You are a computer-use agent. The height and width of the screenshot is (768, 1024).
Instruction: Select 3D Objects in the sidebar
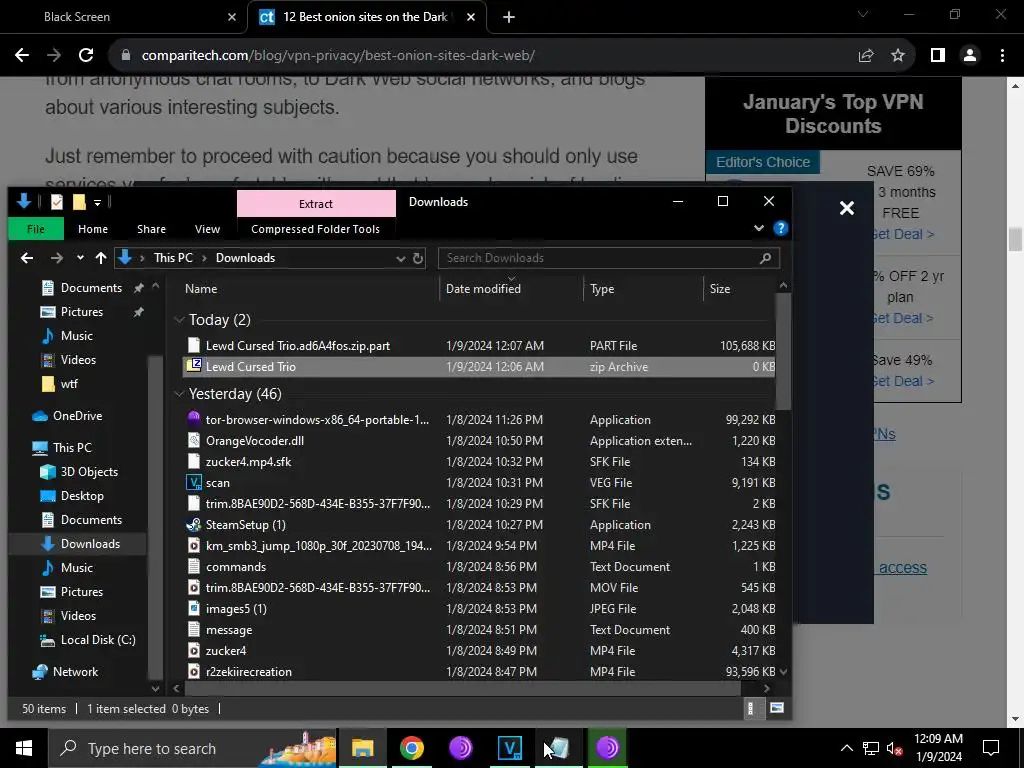coord(89,472)
